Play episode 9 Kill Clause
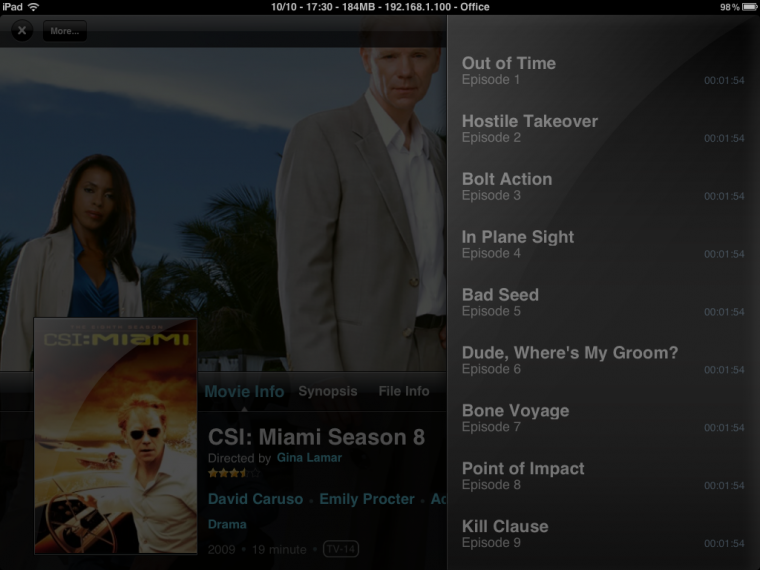This screenshot has width=760, height=570. coord(603,534)
